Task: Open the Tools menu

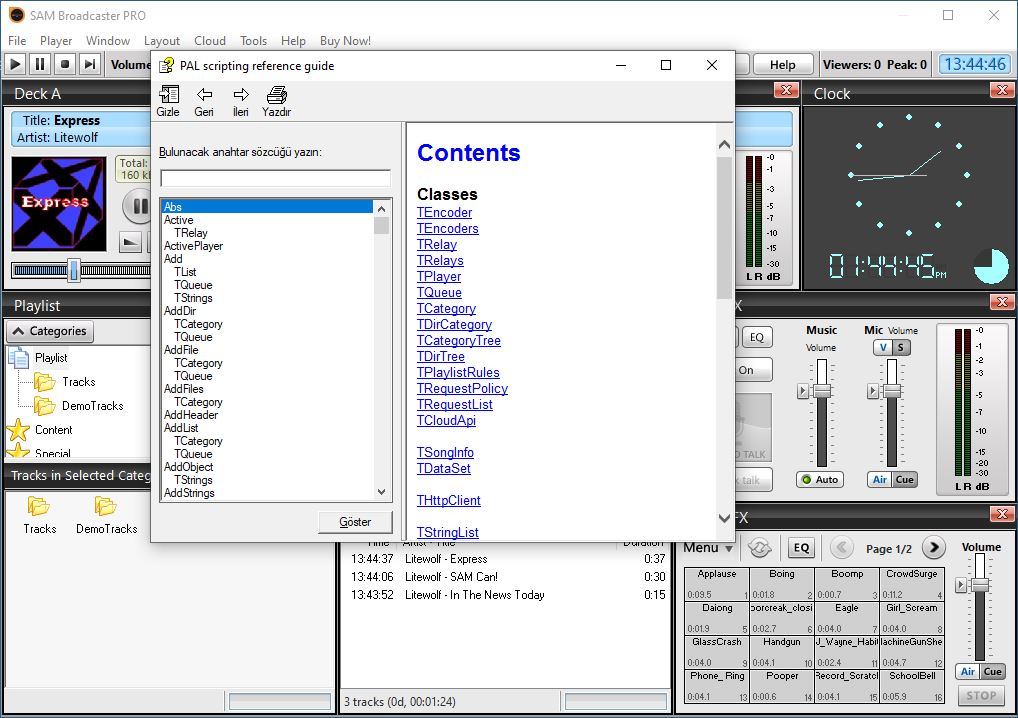Action: tap(253, 41)
